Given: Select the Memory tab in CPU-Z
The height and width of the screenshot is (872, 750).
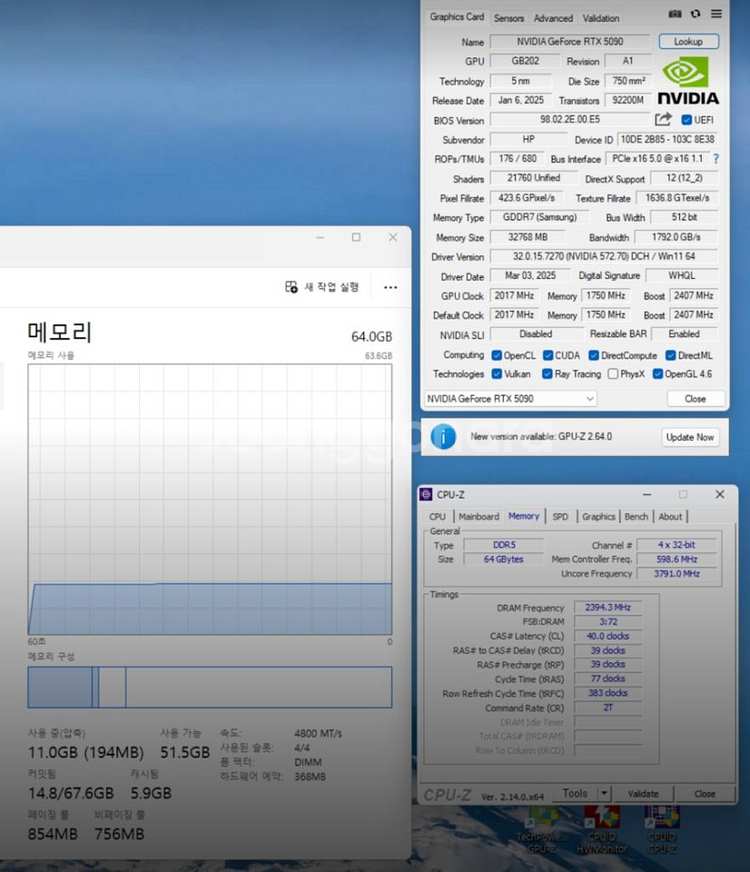Looking at the screenshot, I should pyautogui.click(x=524, y=516).
